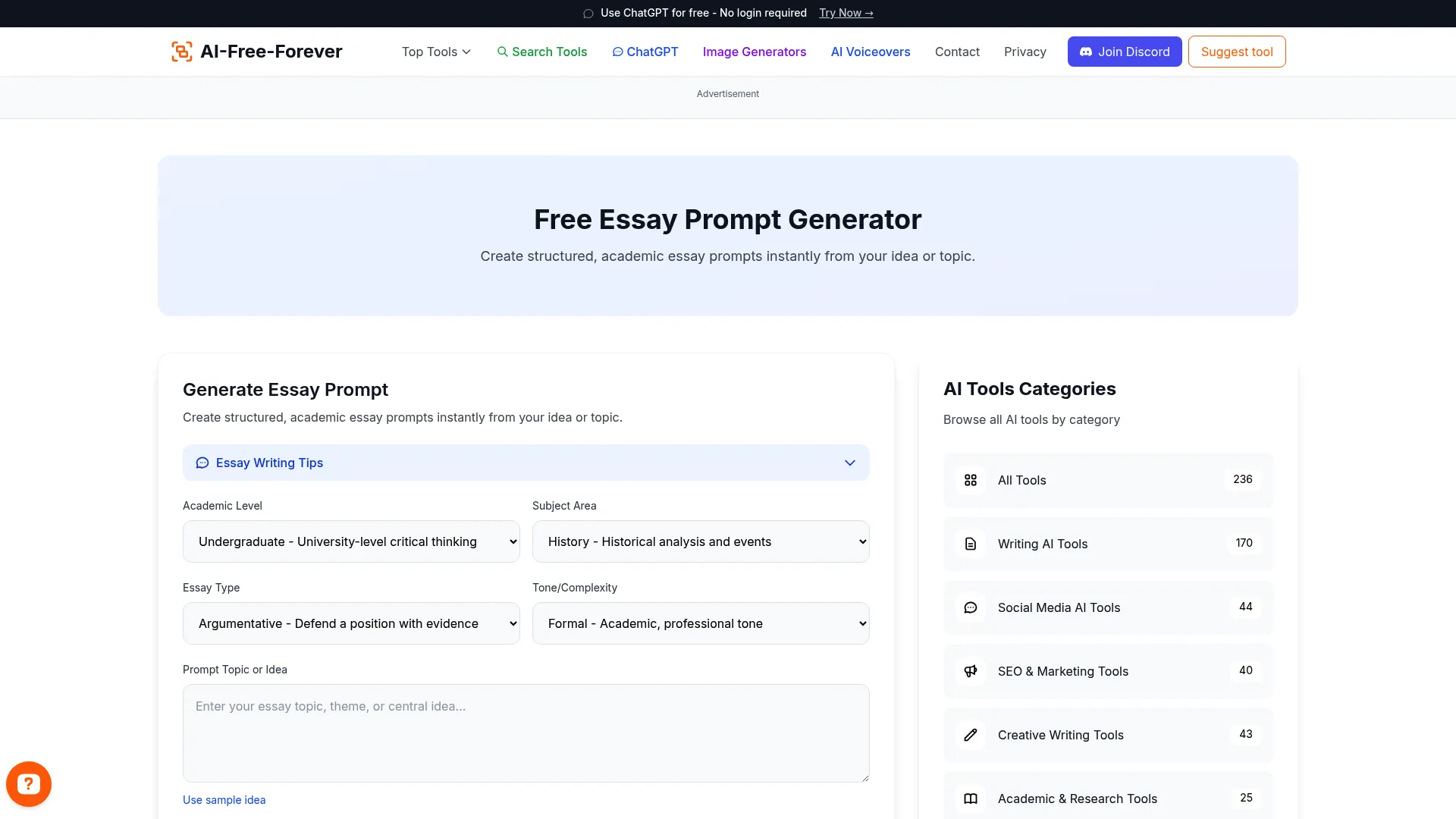The width and height of the screenshot is (1456, 819).
Task: Navigate to AI Voiceovers
Action: pyautogui.click(x=870, y=52)
